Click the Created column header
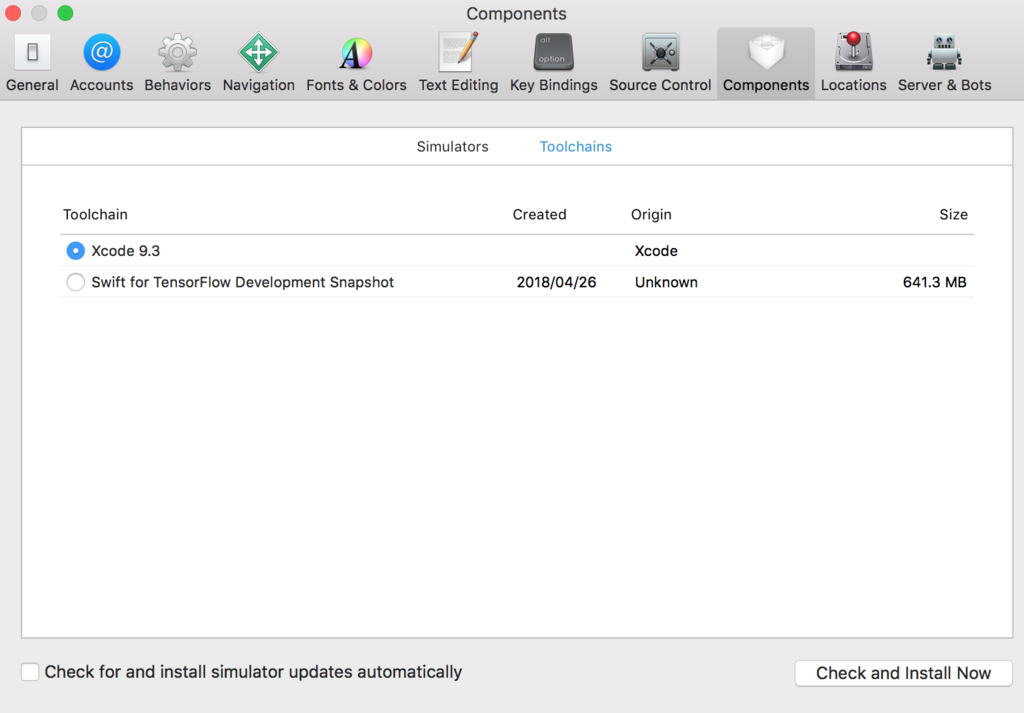The image size is (1024, 713). pyautogui.click(x=539, y=215)
